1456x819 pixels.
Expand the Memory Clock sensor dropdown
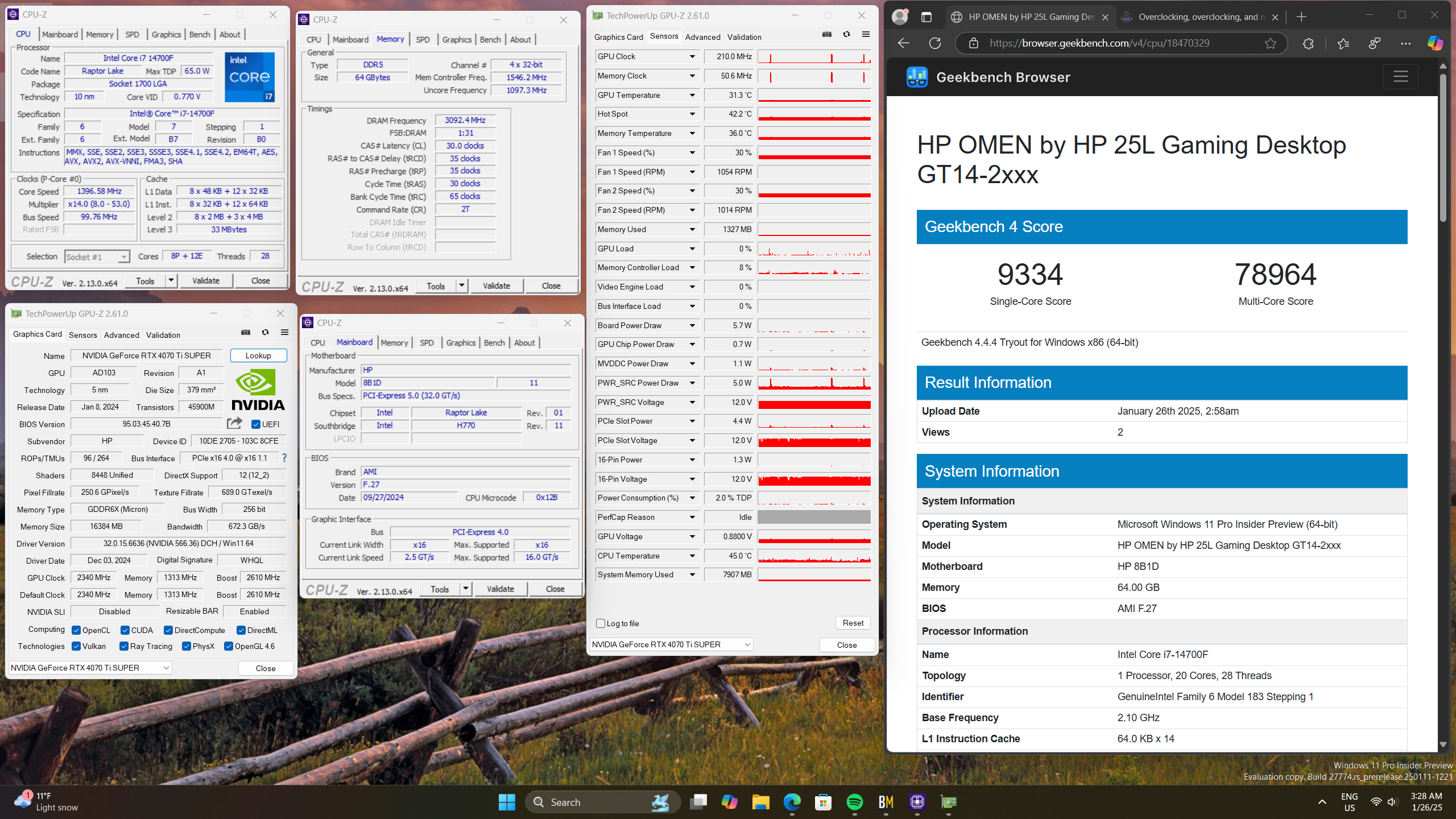(x=692, y=76)
